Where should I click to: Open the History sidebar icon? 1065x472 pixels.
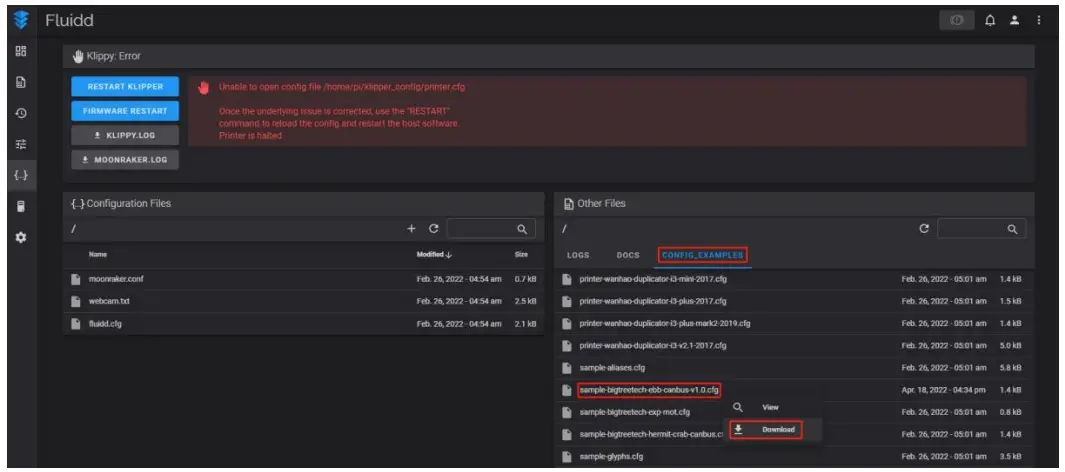tap(21, 113)
